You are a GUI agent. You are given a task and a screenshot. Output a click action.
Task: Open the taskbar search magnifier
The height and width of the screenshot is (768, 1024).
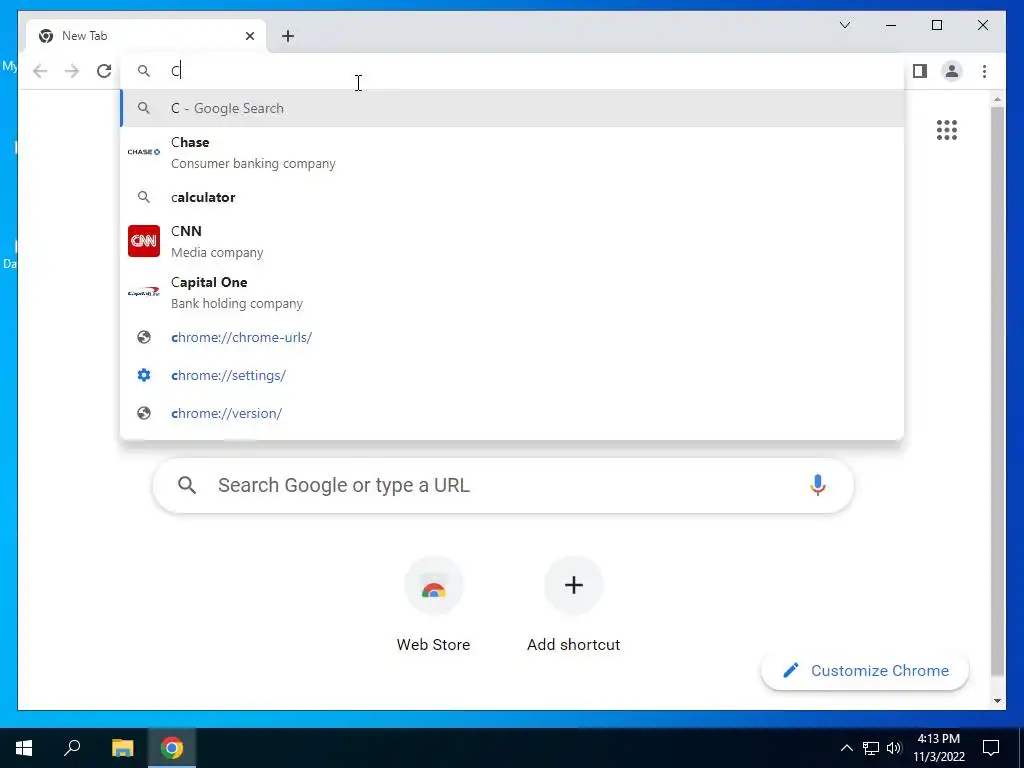pyautogui.click(x=72, y=748)
